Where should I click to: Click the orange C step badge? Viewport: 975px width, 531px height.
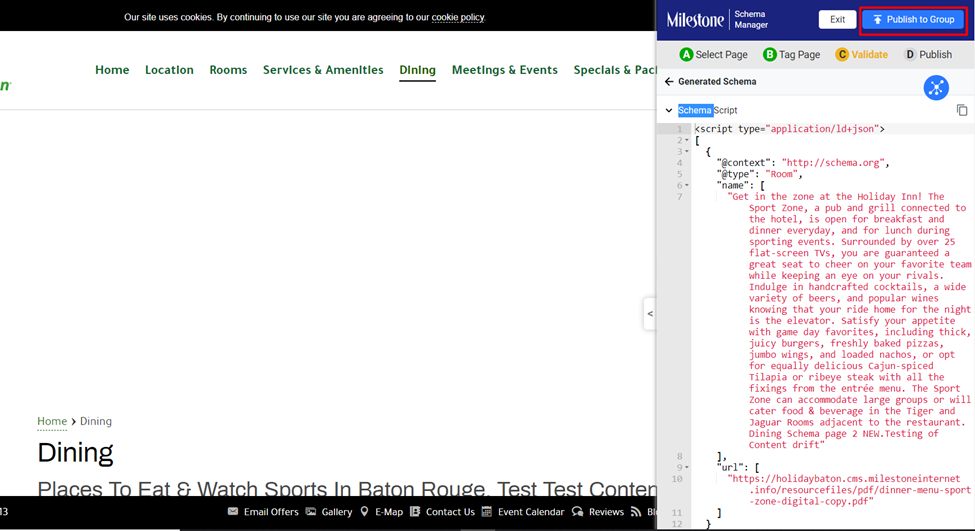(842, 55)
